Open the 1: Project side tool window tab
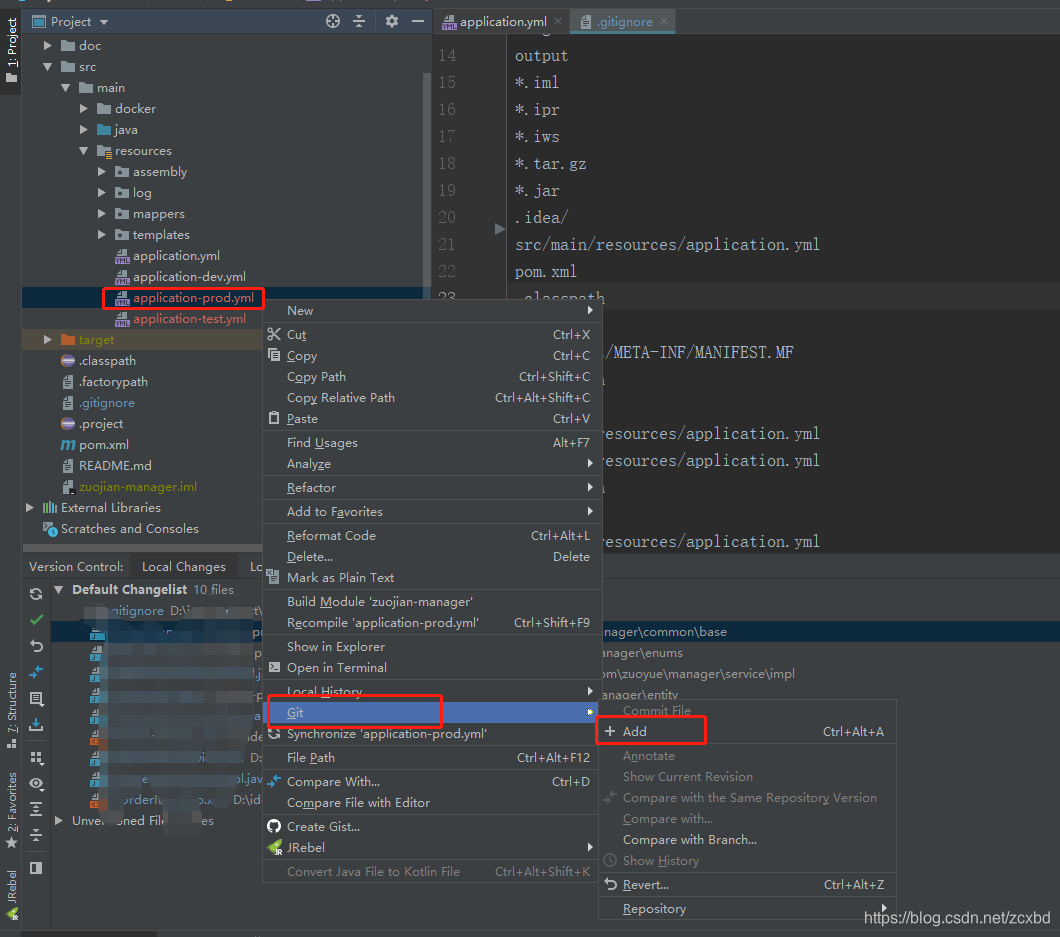Viewport: 1060px width, 937px height. coord(11,49)
